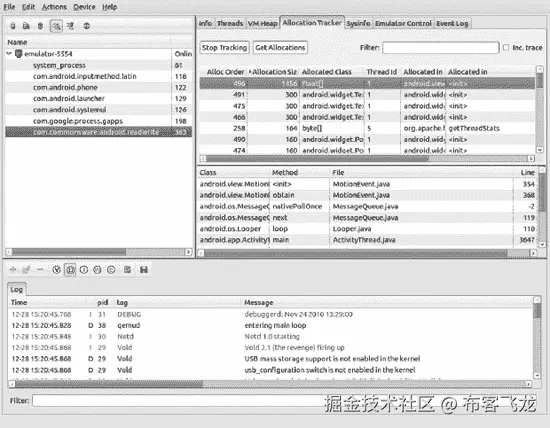Click the Export log save icon
550x428 pixels.
point(144,269)
